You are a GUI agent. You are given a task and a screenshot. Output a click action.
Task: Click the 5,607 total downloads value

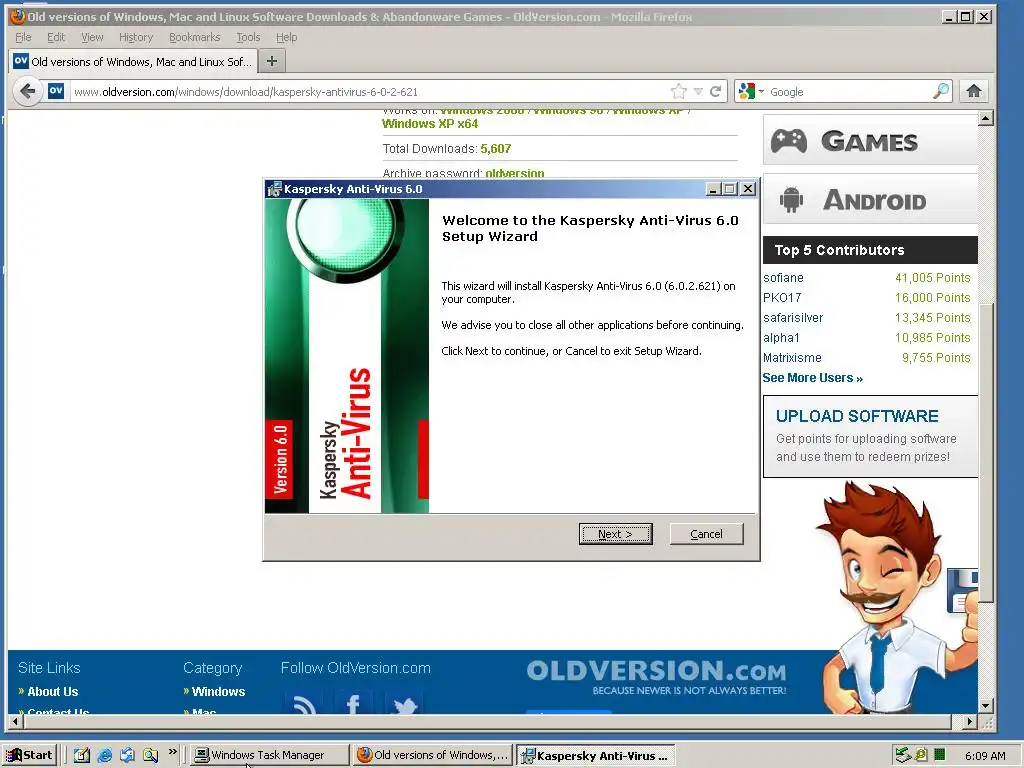(496, 148)
